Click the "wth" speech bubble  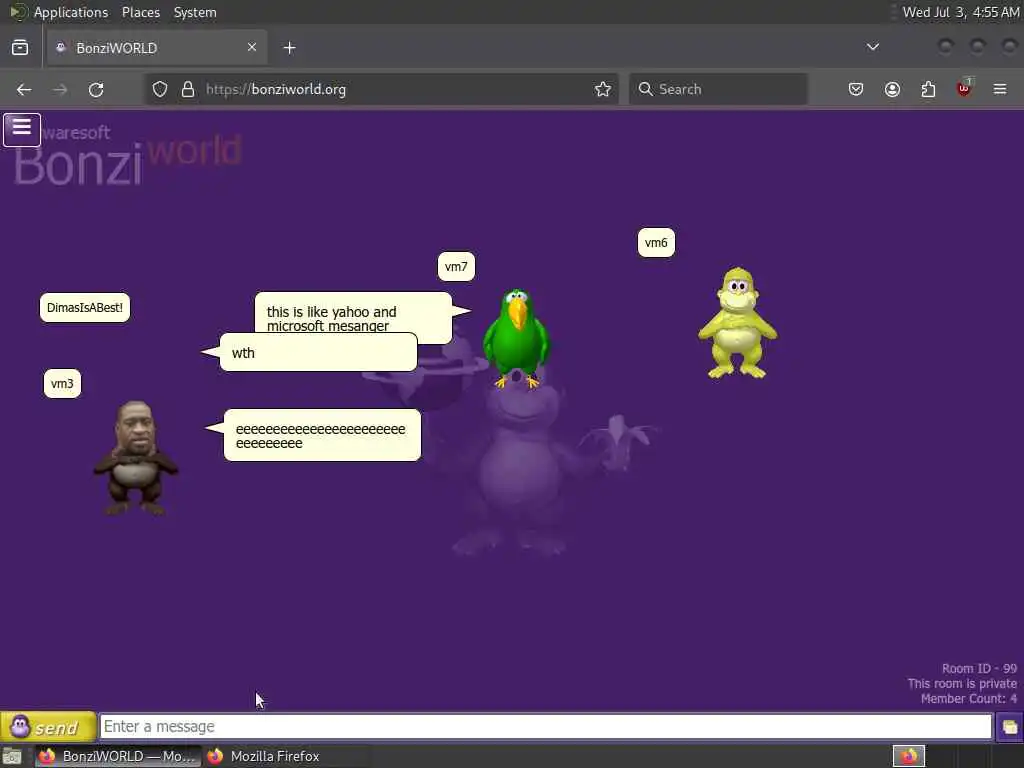point(318,353)
